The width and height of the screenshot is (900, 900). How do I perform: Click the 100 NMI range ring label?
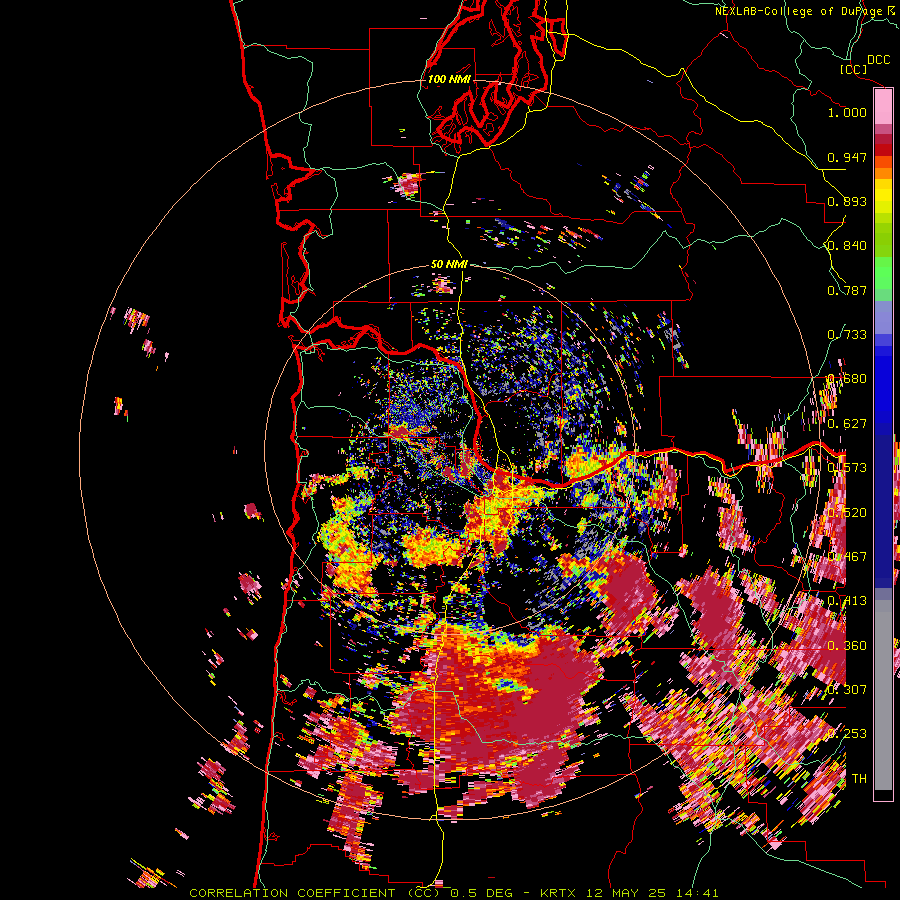click(x=449, y=79)
